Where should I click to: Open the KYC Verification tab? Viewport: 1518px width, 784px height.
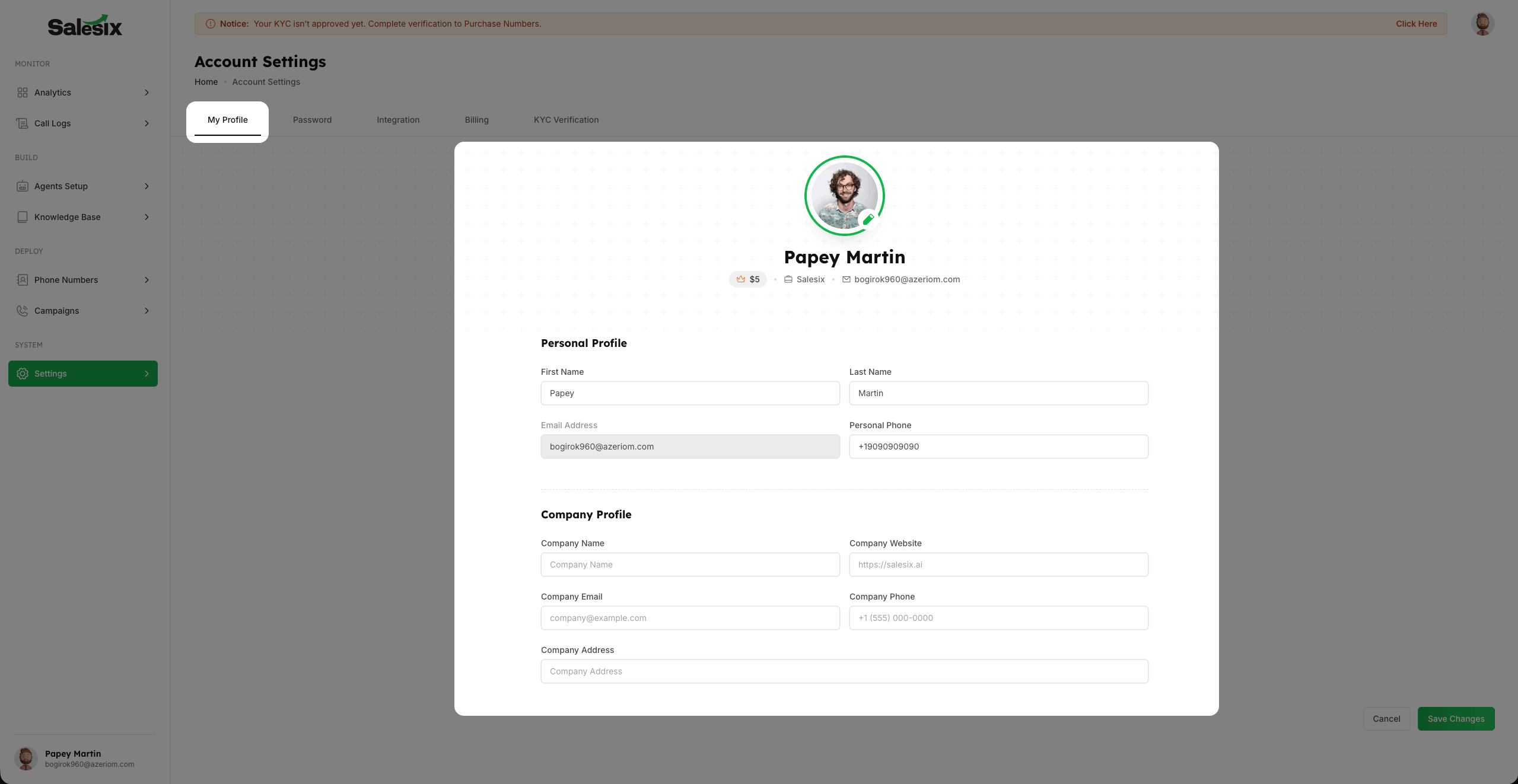coord(566,120)
